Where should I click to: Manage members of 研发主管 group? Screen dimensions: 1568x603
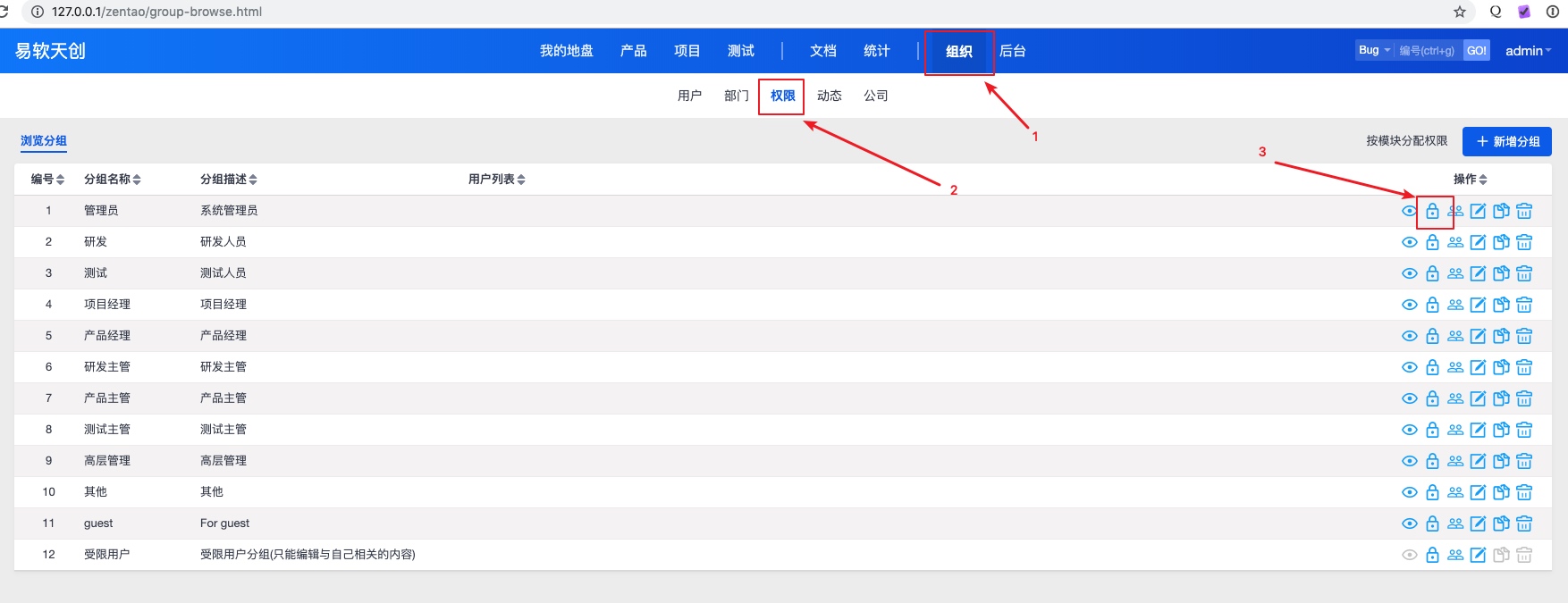[1455, 367]
